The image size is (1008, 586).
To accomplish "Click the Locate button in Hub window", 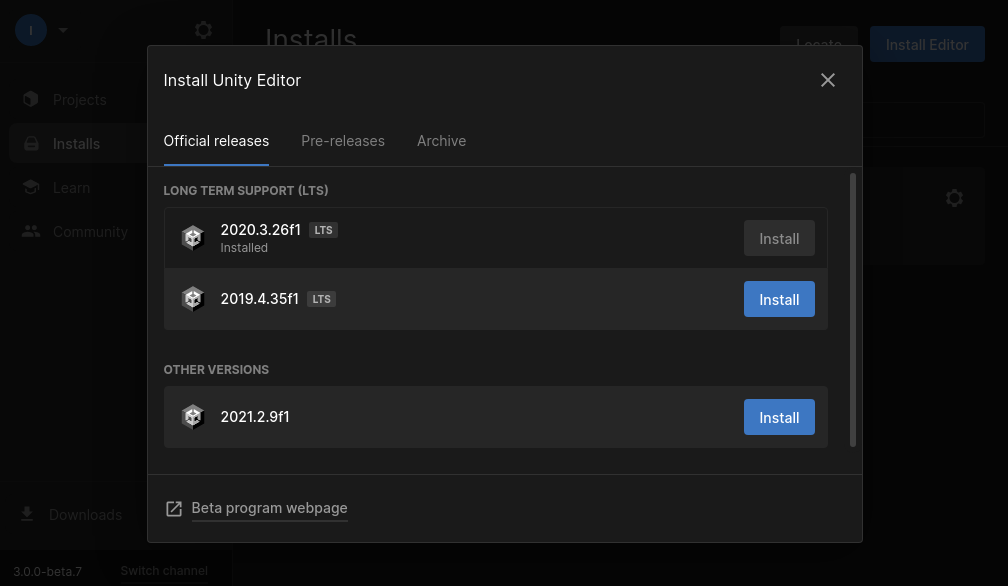I will (818, 36).
